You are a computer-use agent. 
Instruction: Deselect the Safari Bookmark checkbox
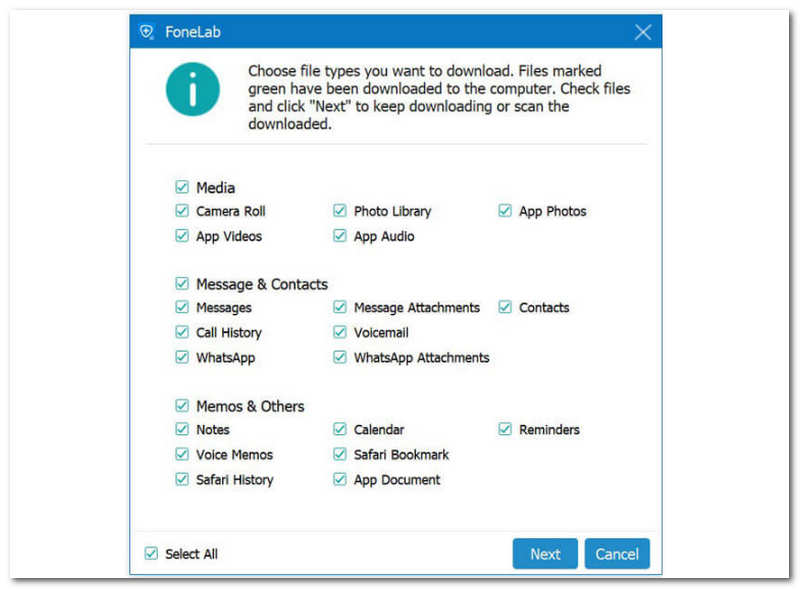pos(340,454)
